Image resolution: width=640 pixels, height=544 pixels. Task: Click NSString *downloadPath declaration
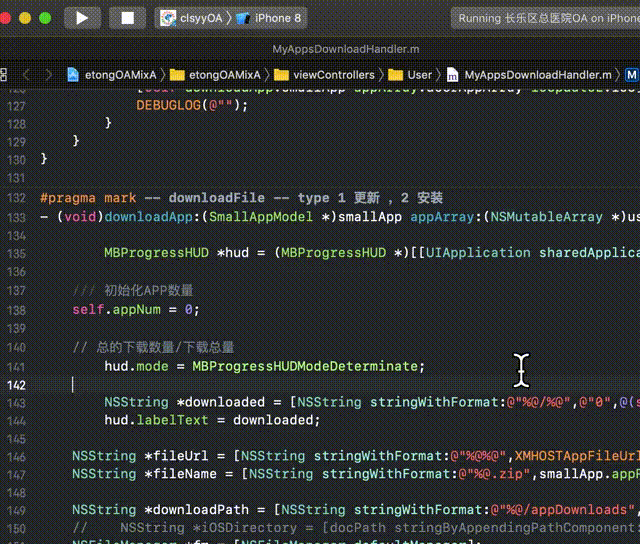coord(160,509)
